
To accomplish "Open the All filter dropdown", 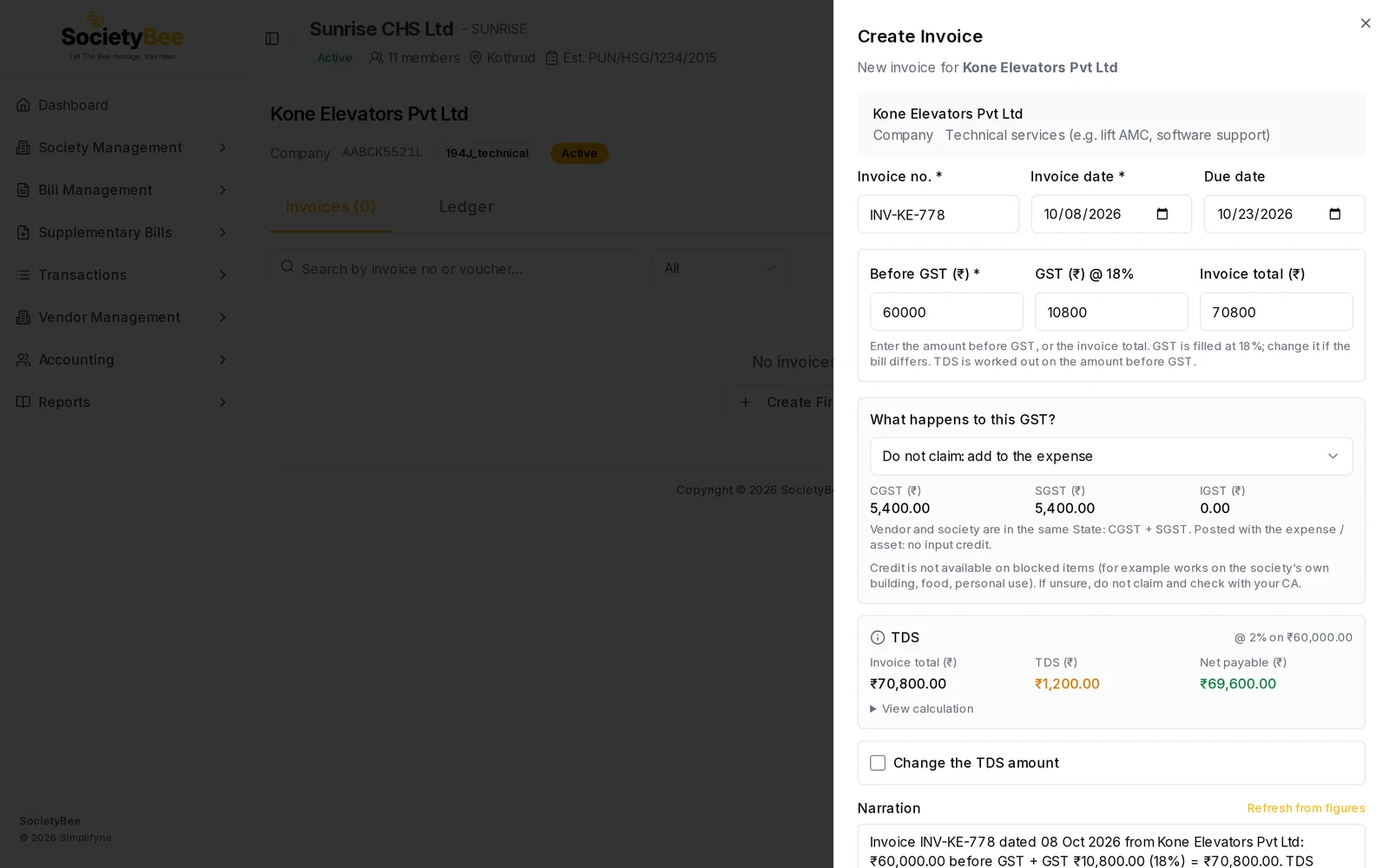I will 721,268.
